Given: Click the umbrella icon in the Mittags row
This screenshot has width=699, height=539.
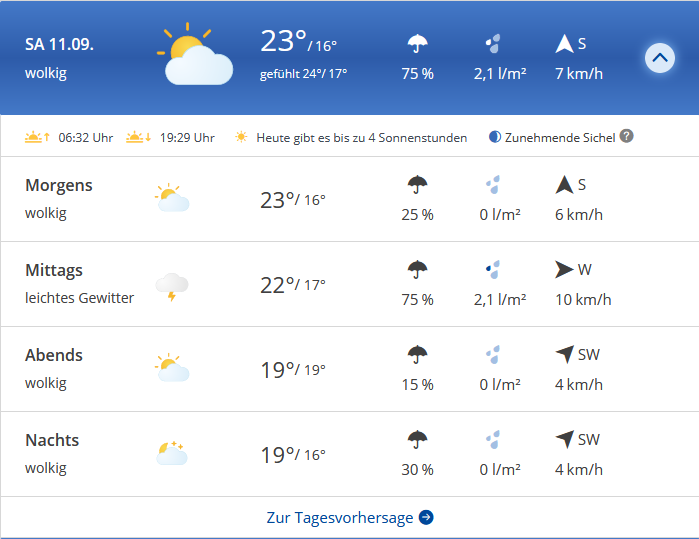Looking at the screenshot, I should pyautogui.click(x=417, y=270).
